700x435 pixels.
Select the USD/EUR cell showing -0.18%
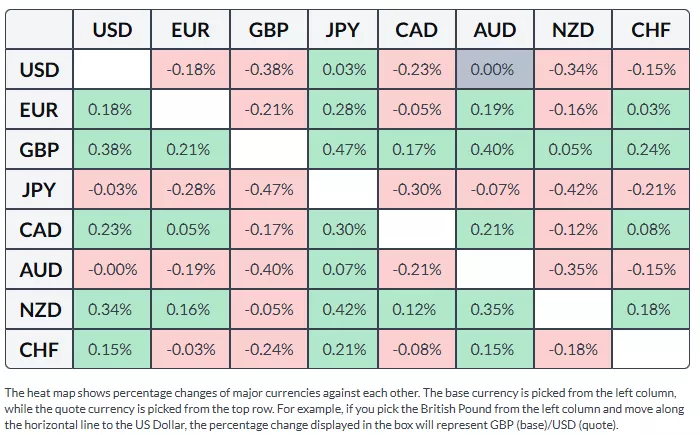point(189,70)
